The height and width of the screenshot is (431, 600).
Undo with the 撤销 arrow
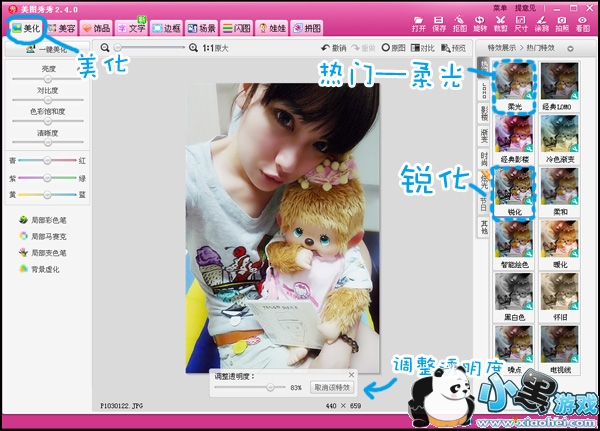tap(334, 48)
